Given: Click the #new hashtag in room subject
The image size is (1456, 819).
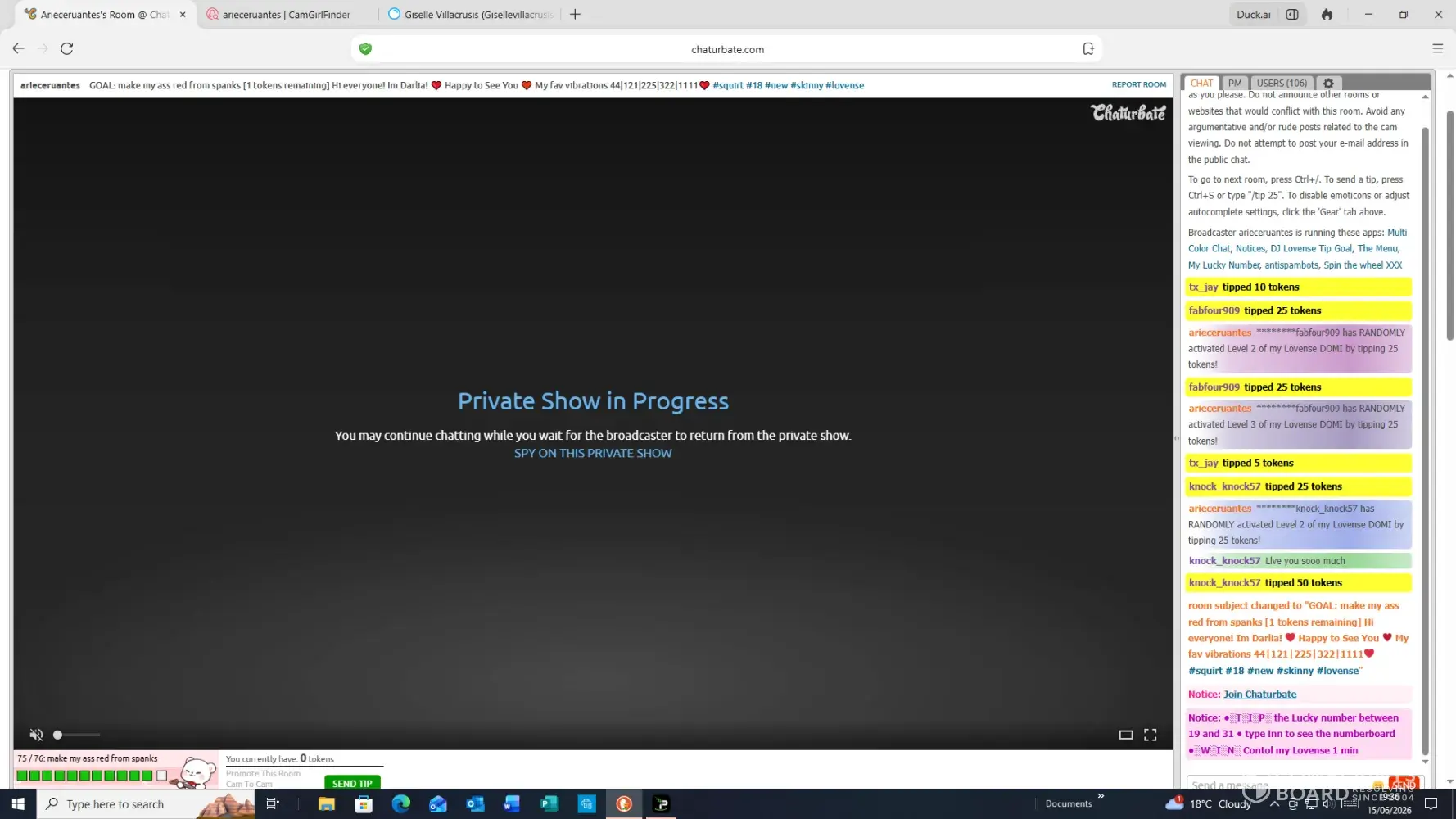Looking at the screenshot, I should click(775, 85).
